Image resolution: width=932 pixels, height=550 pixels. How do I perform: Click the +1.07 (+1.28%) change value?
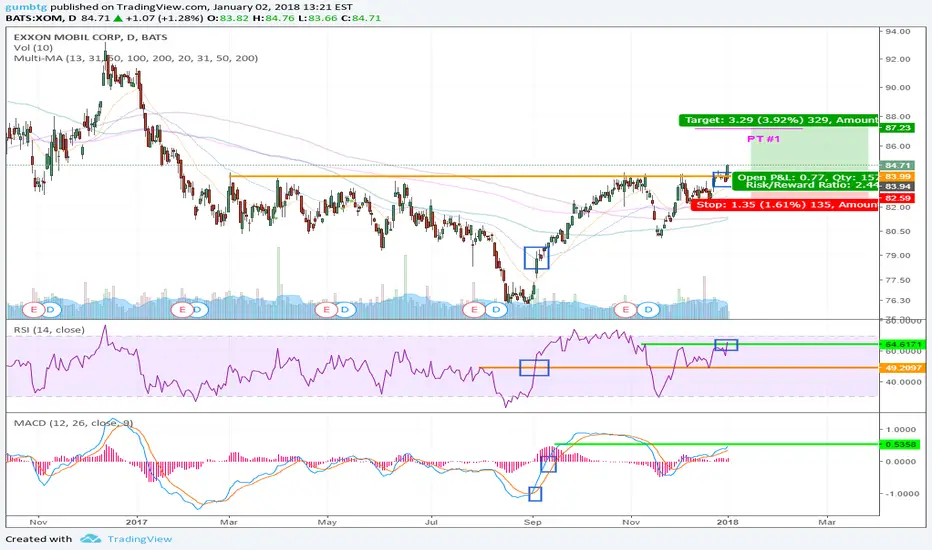[x=165, y=18]
